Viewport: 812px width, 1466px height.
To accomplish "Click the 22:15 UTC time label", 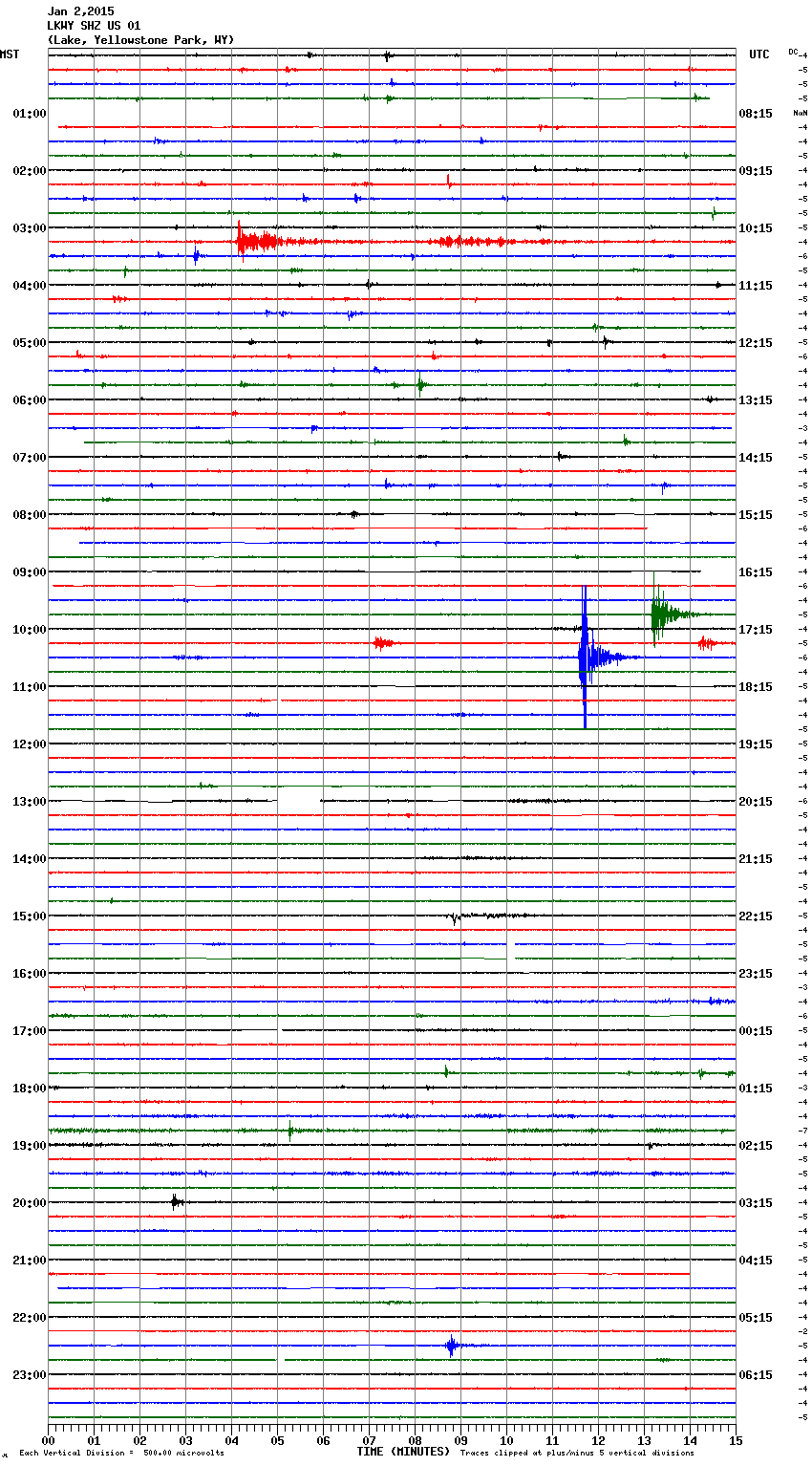I will click(756, 916).
